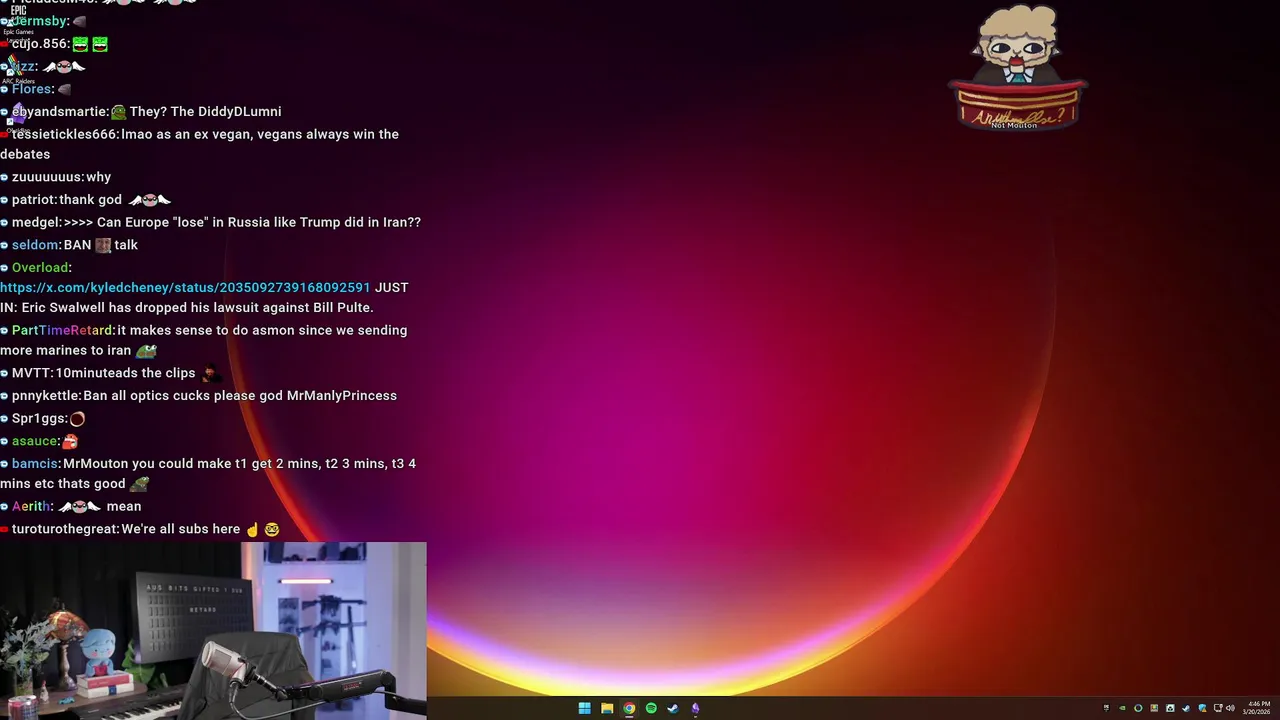Click the ebyandsmartie 'They? The DiddyDLumni' message
The image size is (1280, 720).
click(141, 112)
